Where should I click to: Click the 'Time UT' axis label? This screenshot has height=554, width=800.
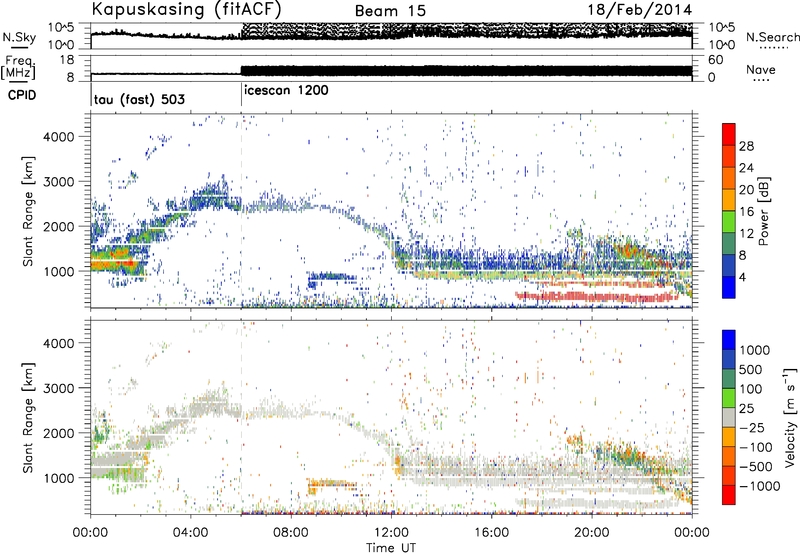391,548
